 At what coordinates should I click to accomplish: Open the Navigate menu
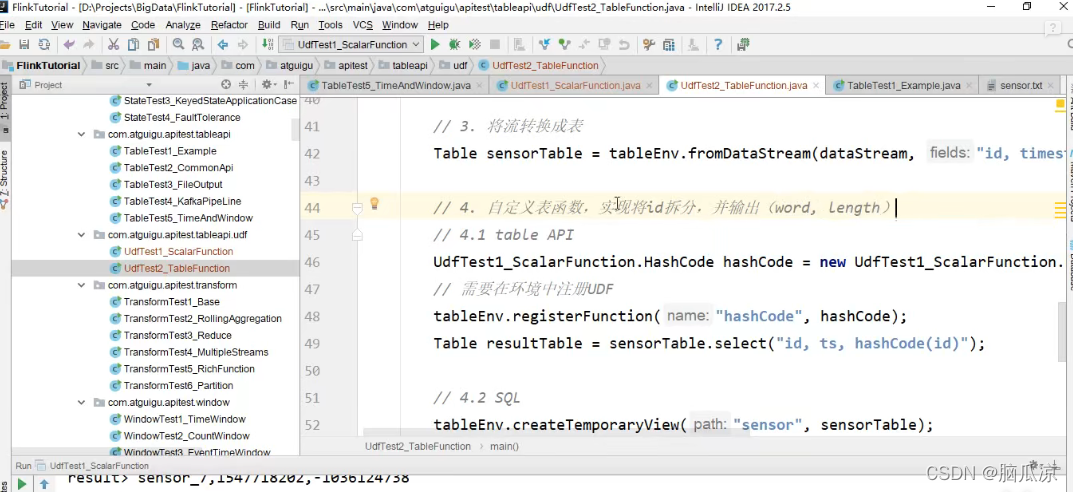tap(101, 25)
